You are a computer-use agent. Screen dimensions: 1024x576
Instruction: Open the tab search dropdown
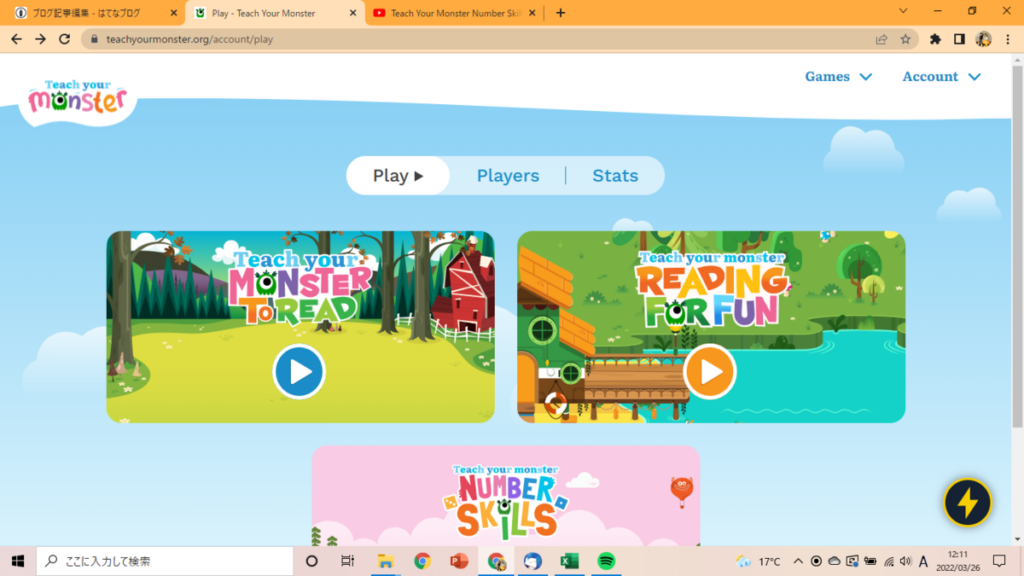[903, 11]
